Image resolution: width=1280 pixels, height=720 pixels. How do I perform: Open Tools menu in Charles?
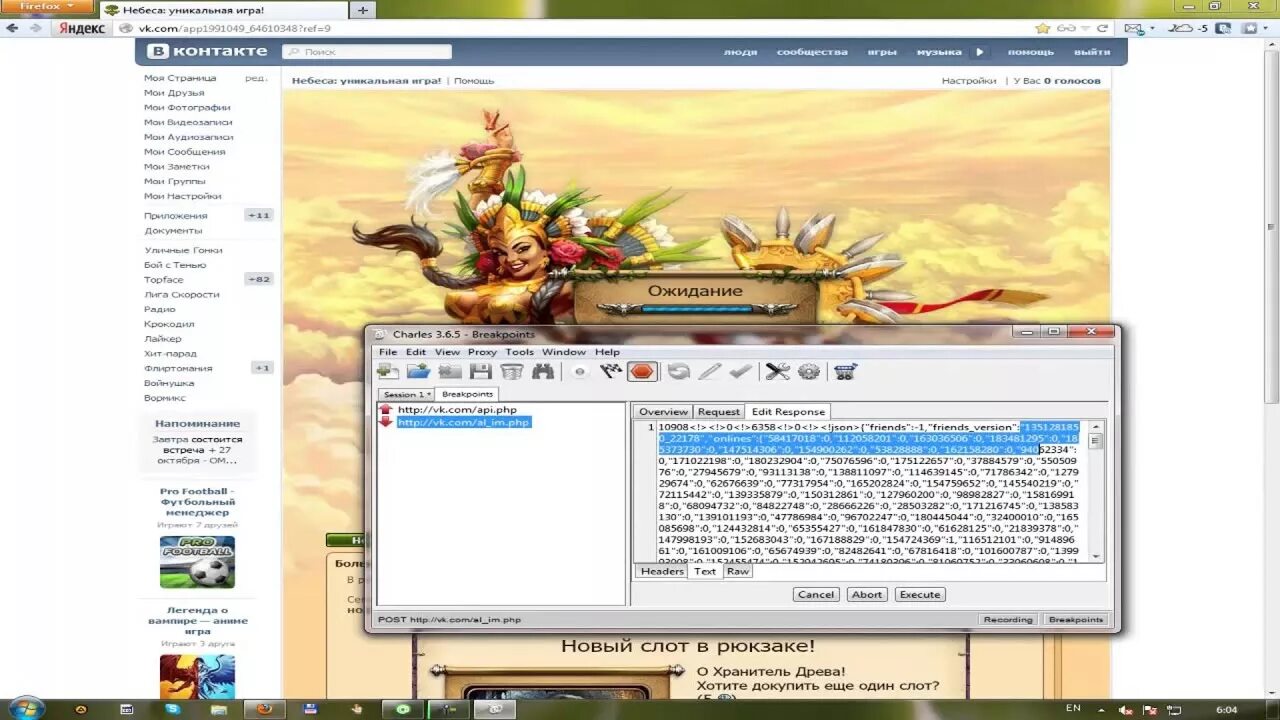click(519, 352)
